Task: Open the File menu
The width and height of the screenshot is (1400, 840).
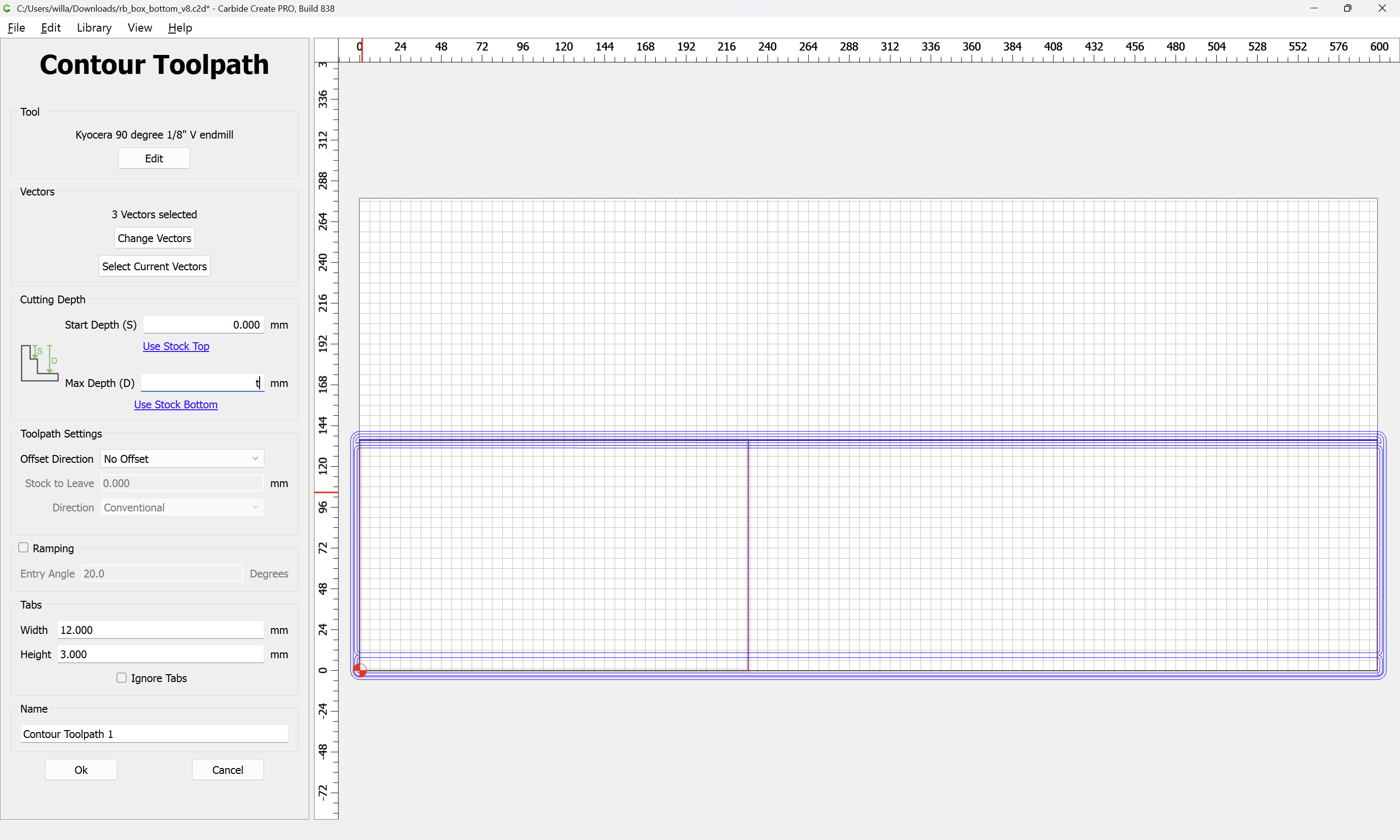Action: 16,28
